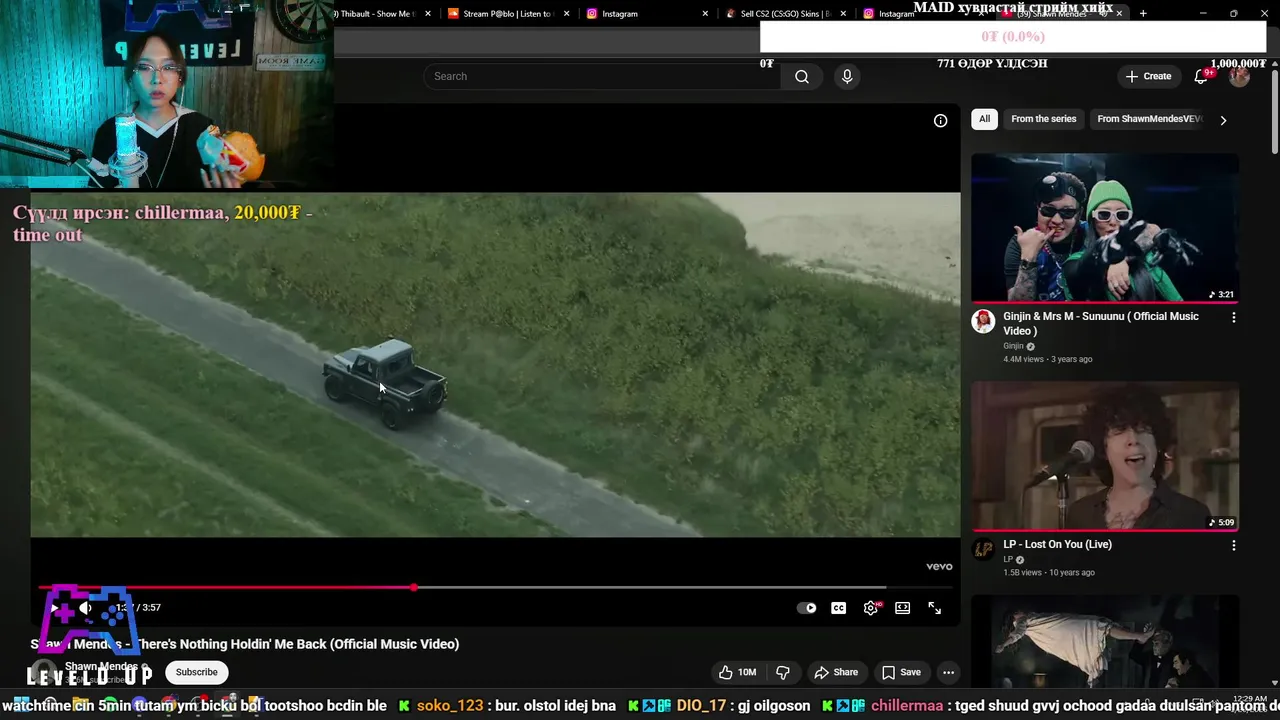Like the video with 10M likes
This screenshot has width=1280, height=720.
point(736,672)
